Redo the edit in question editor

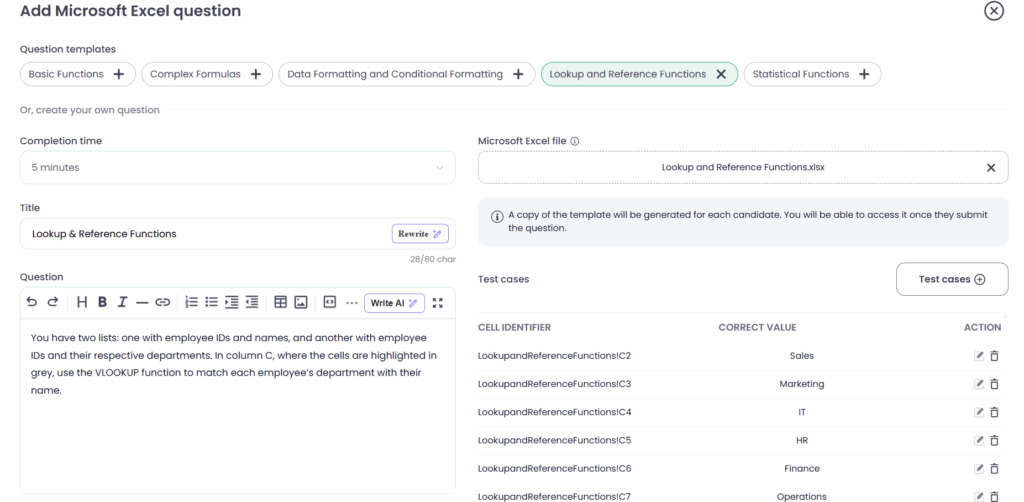pyautogui.click(x=53, y=302)
